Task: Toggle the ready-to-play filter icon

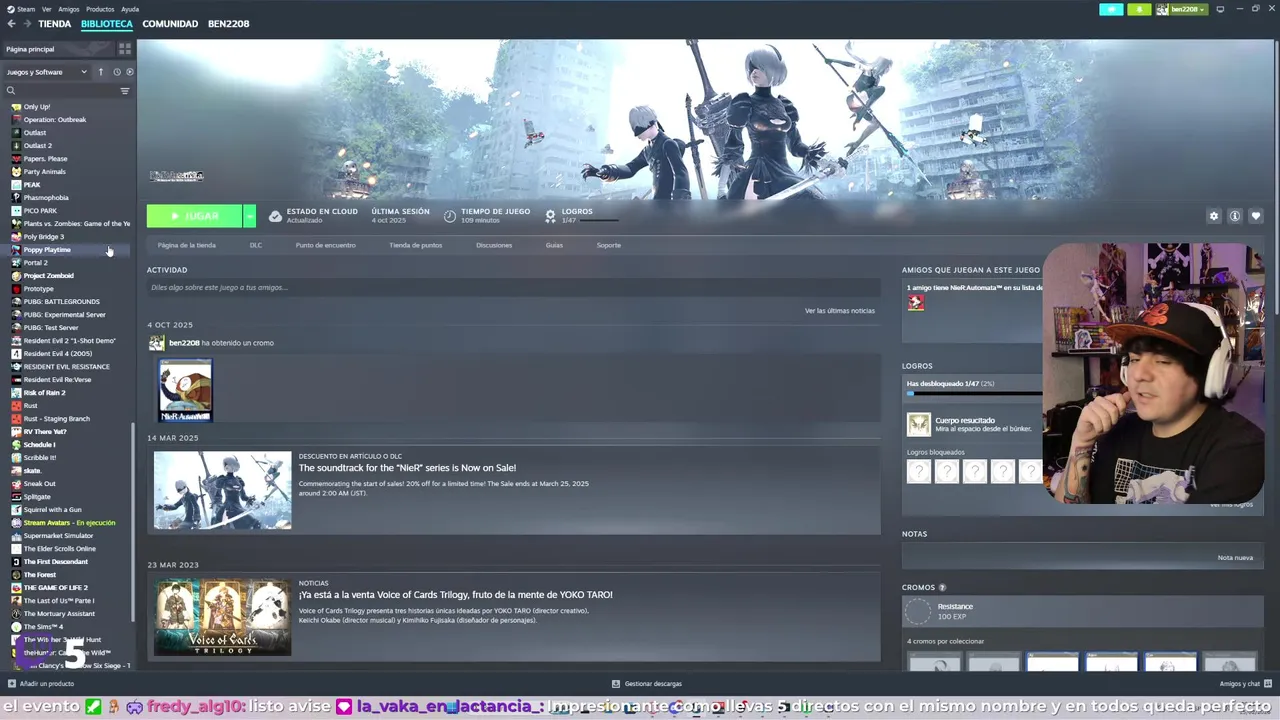Action: [130, 72]
